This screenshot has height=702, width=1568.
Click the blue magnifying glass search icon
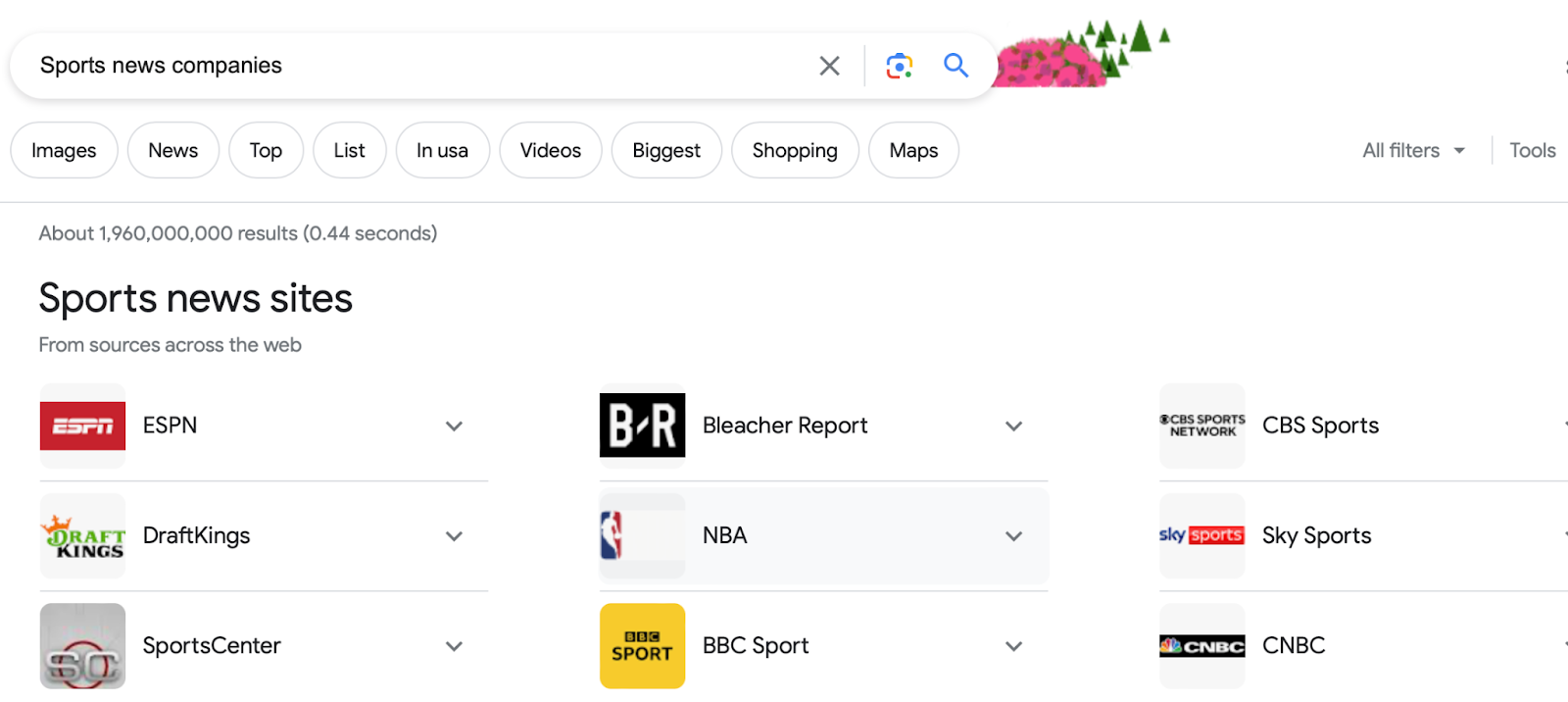pyautogui.click(x=955, y=66)
